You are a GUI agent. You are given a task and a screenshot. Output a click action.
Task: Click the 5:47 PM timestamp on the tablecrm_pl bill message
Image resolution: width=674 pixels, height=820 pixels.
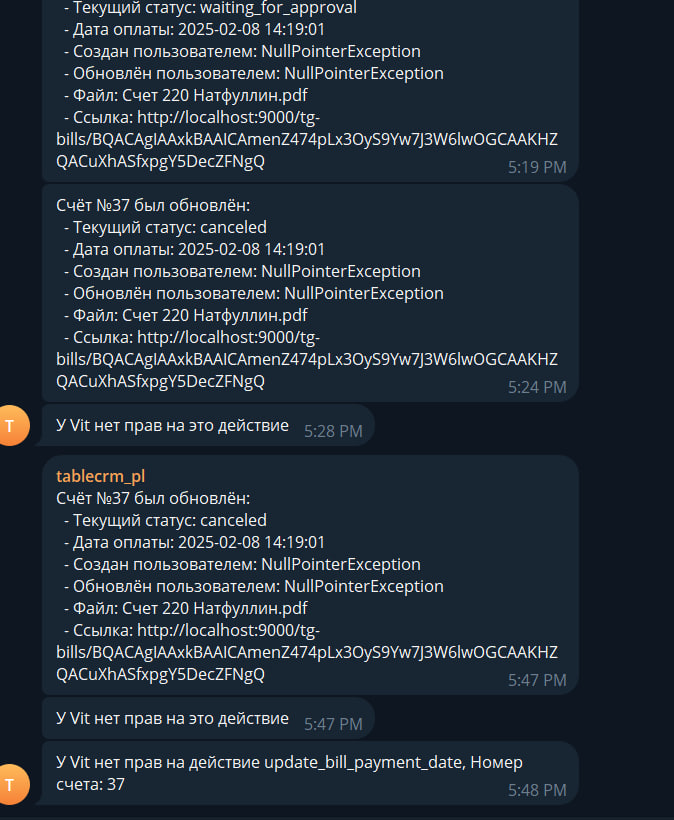tap(537, 680)
